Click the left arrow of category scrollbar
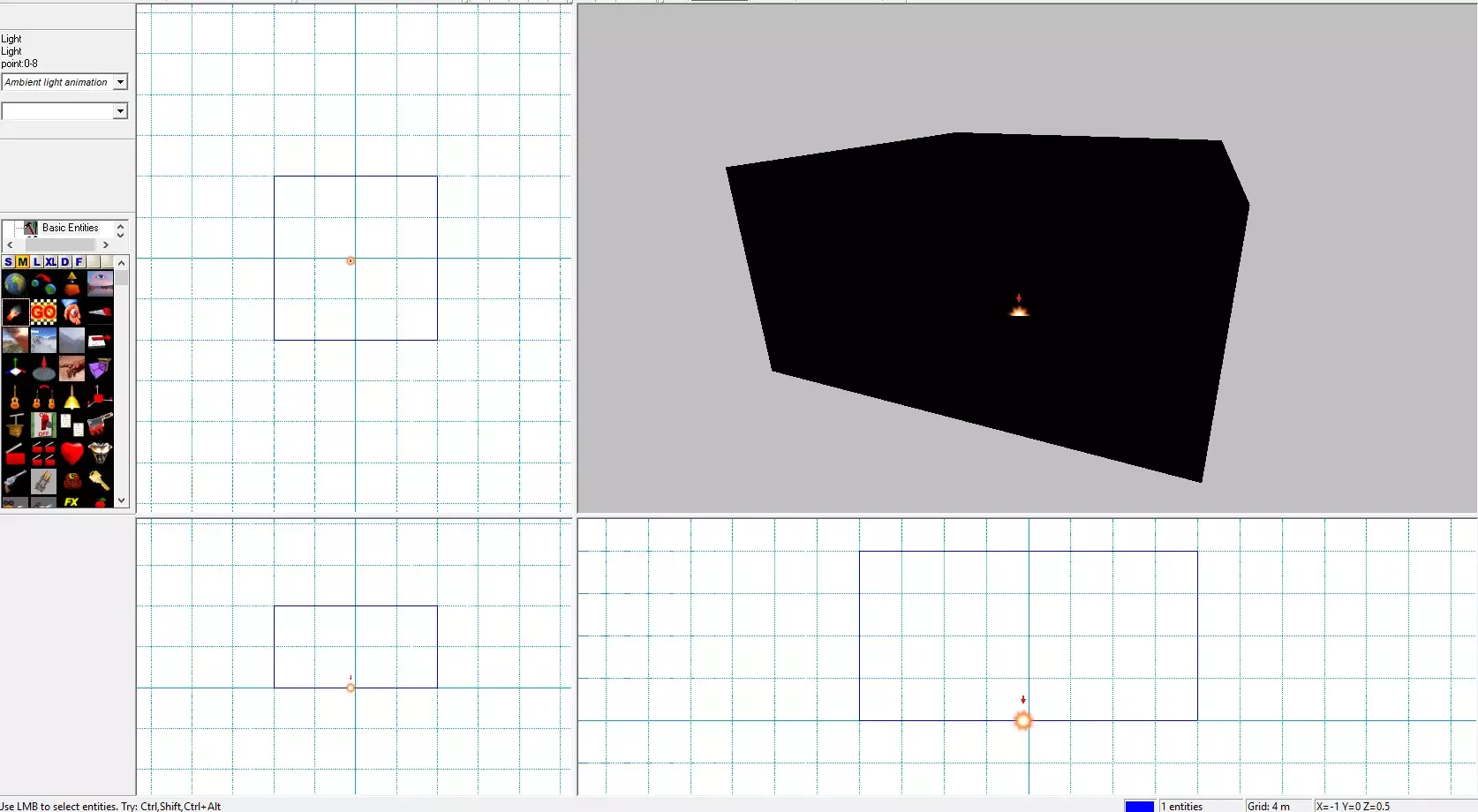 coord(10,245)
